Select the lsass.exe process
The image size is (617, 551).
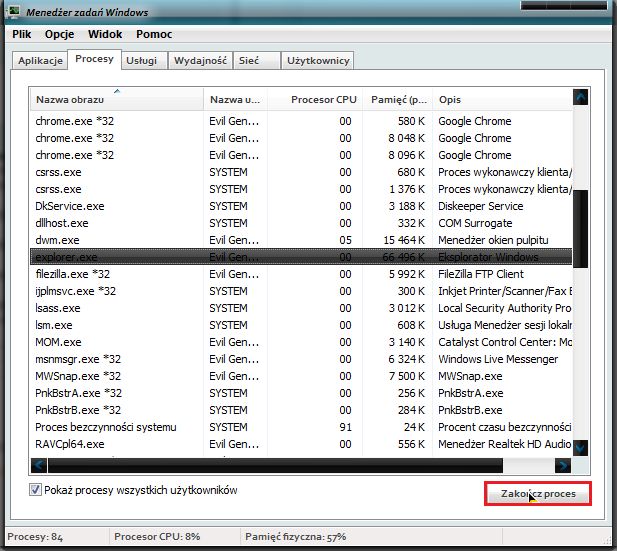pos(301,308)
